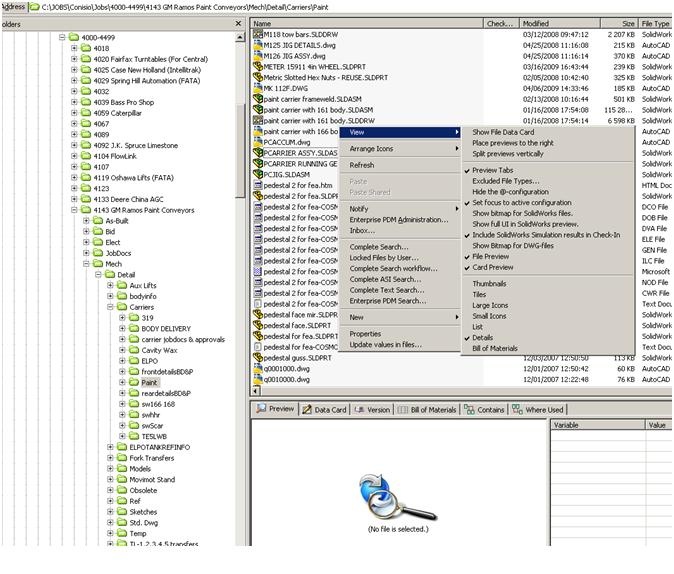Image resolution: width=674 pixels, height=574 pixels.
Task: Click the Version tab icon
Action: tap(359, 409)
